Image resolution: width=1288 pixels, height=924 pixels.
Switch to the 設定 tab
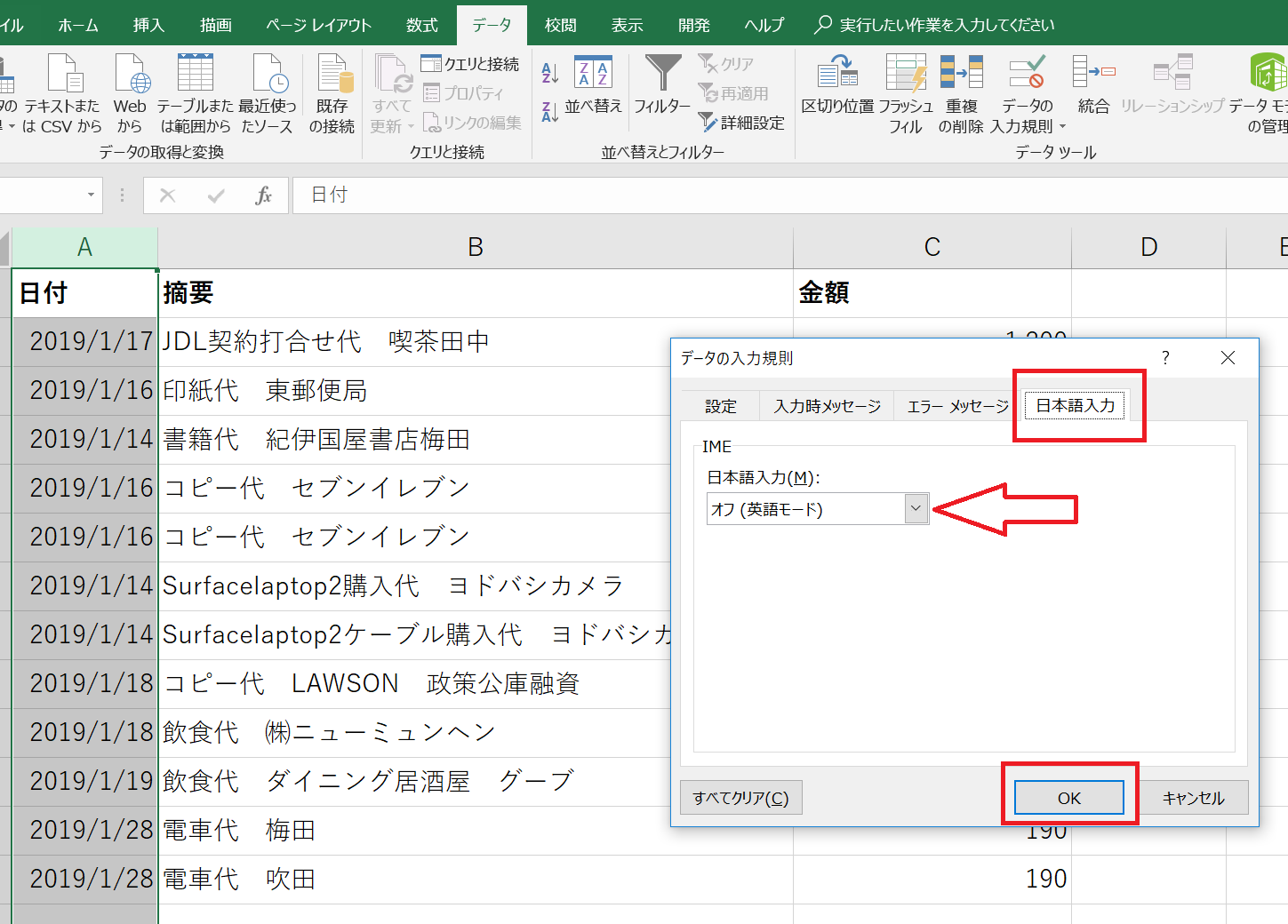coord(721,406)
